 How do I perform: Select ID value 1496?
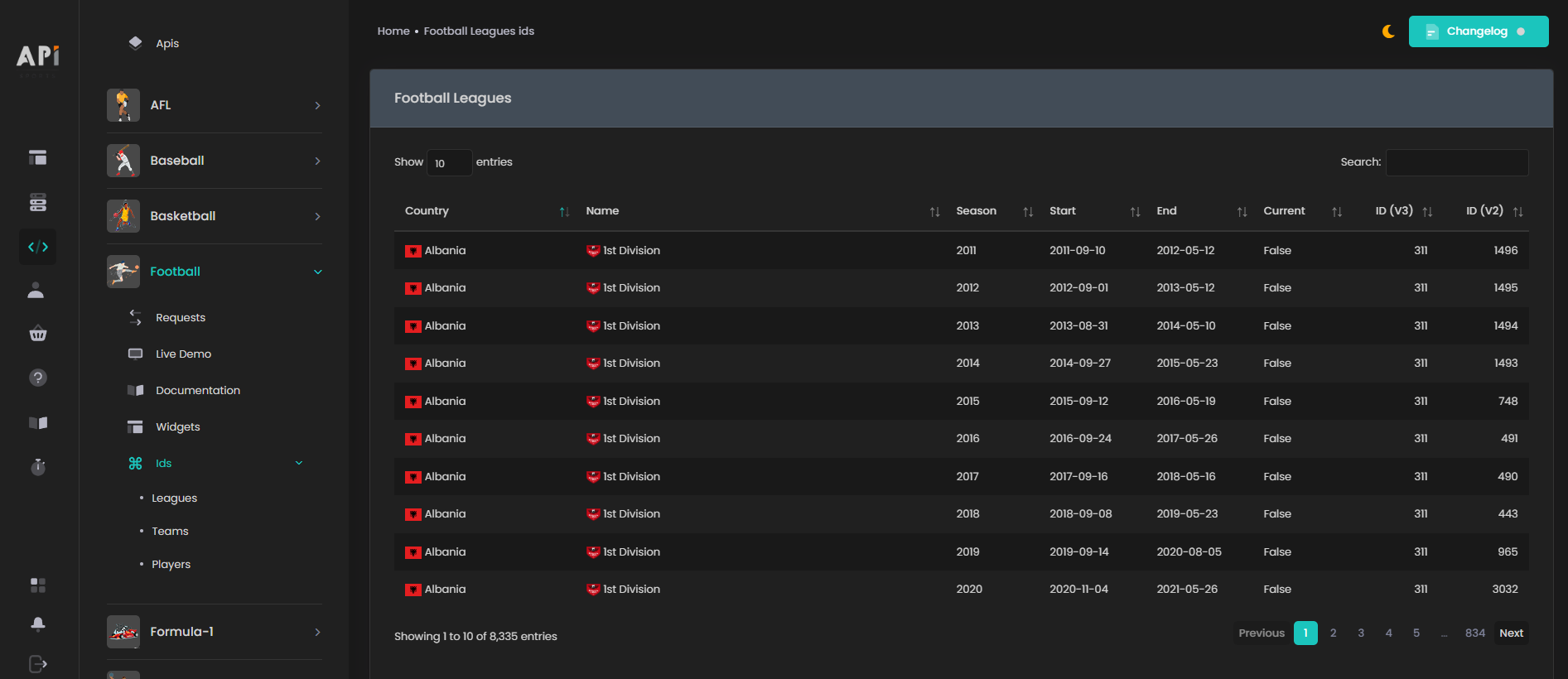(x=1506, y=250)
